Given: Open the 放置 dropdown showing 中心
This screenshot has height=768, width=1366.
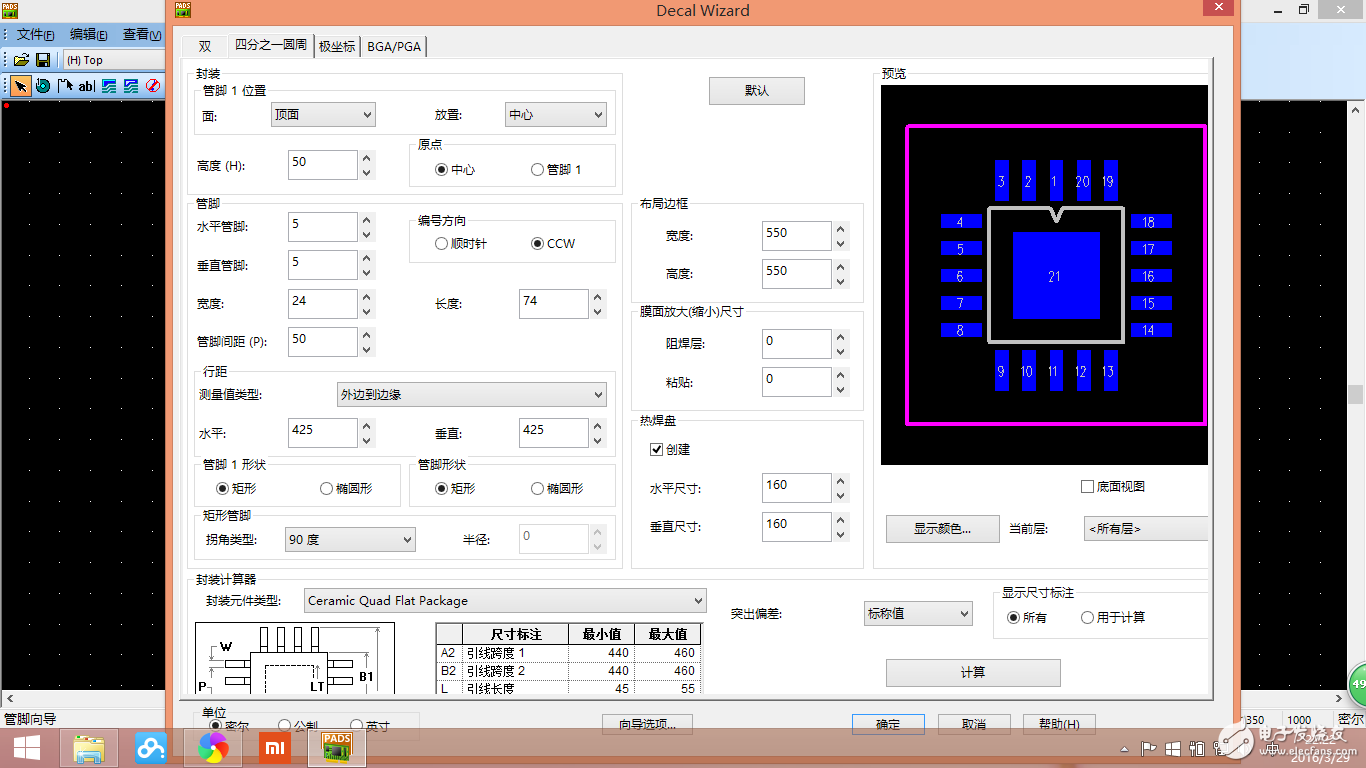Looking at the screenshot, I should click(556, 115).
